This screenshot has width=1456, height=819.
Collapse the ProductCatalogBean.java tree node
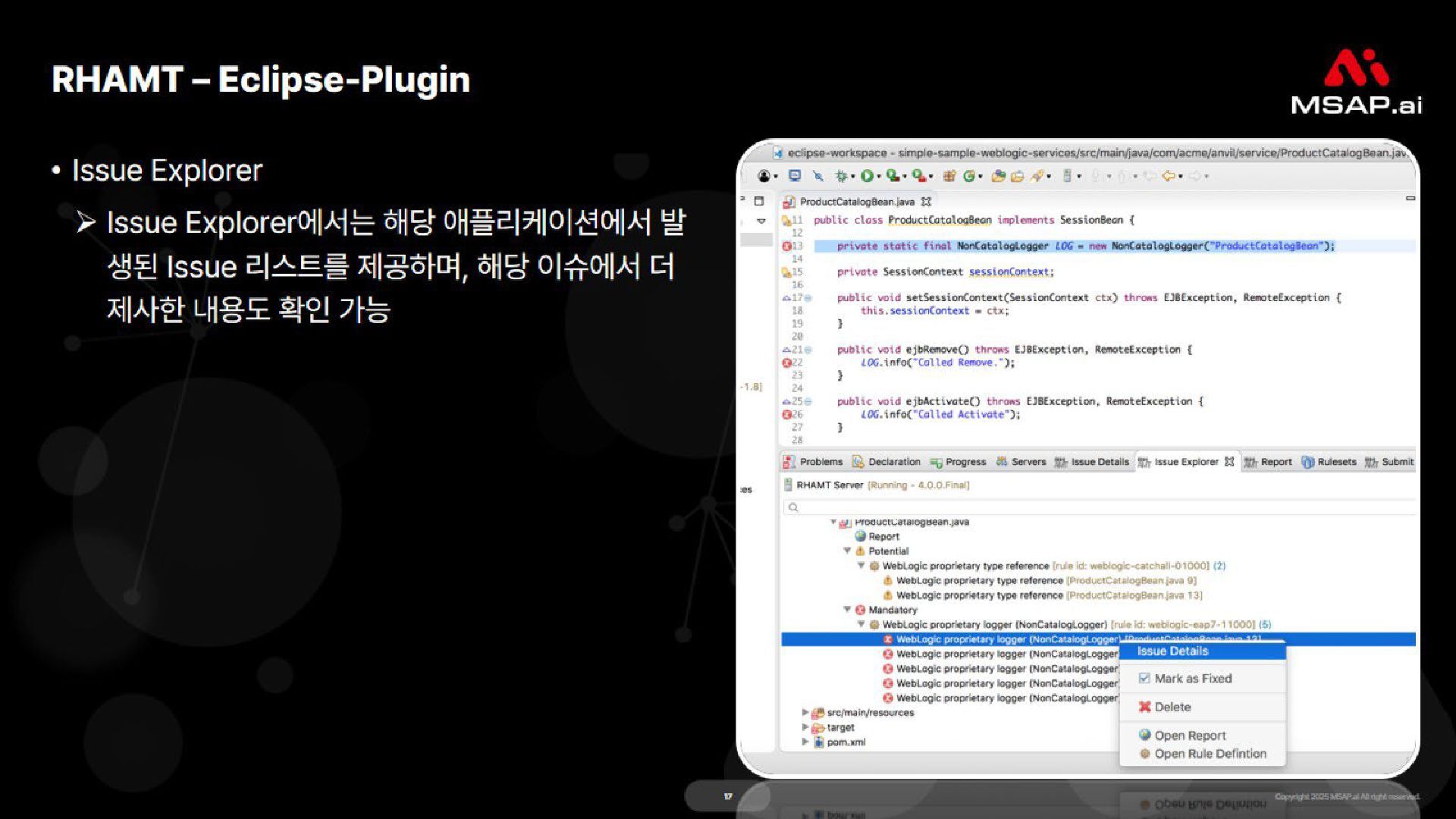[x=833, y=522]
